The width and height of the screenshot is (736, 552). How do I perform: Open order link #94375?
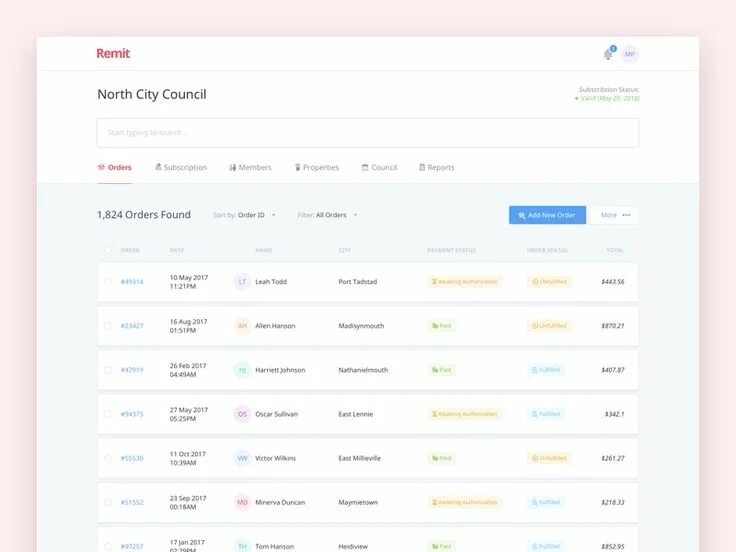[x=132, y=414]
